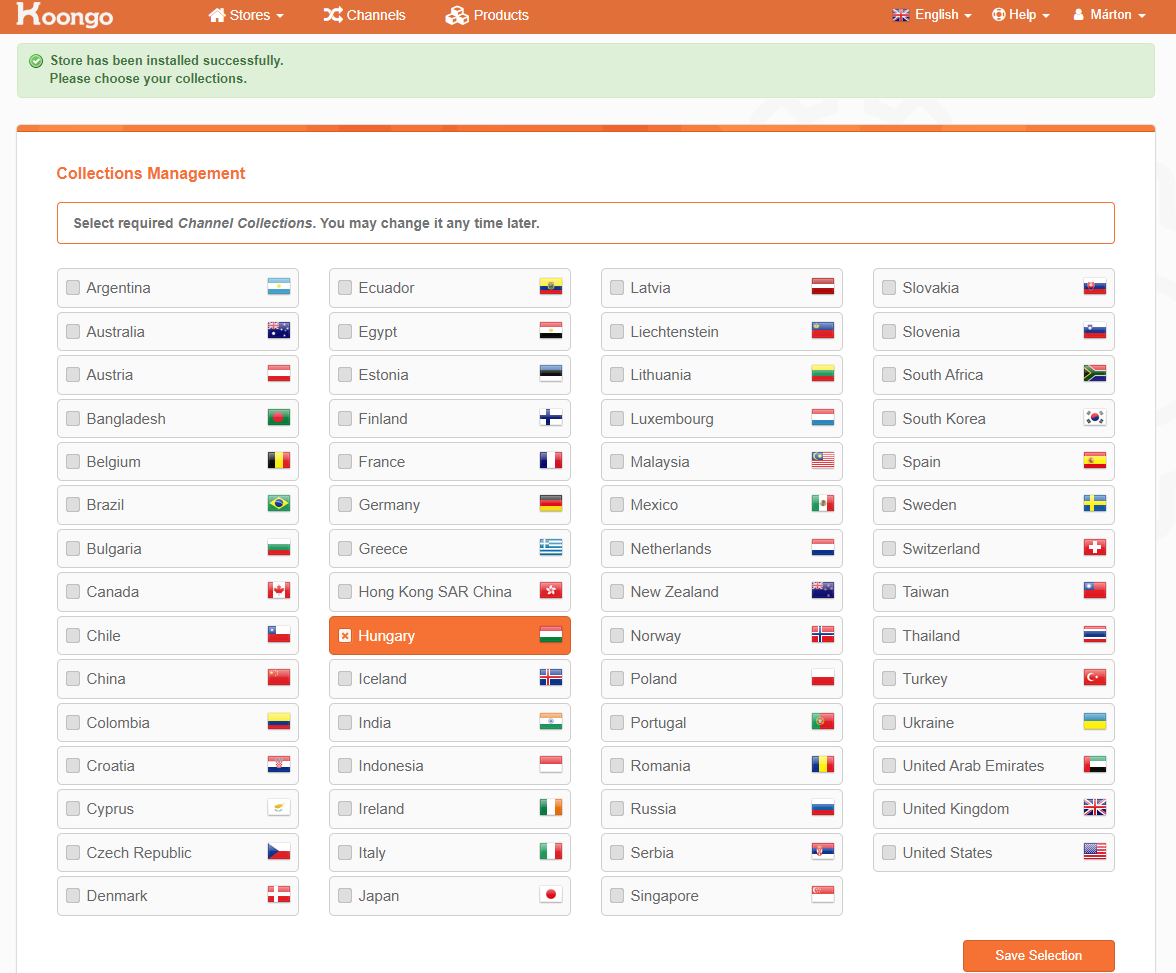Click the Channels shuffle icon
Screen dimensions: 1176x973
(x=333, y=15)
